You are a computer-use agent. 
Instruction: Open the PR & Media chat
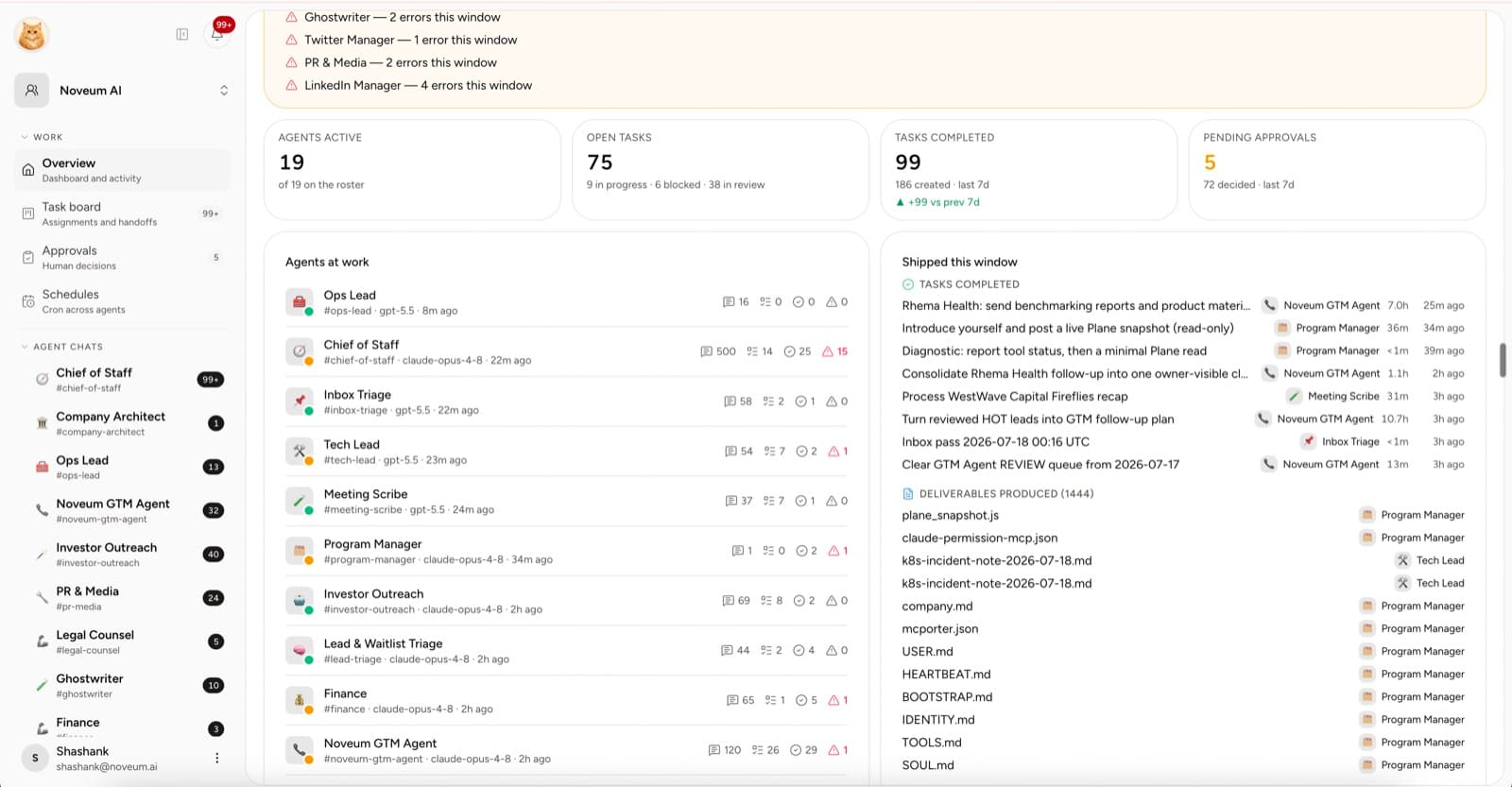(123, 598)
